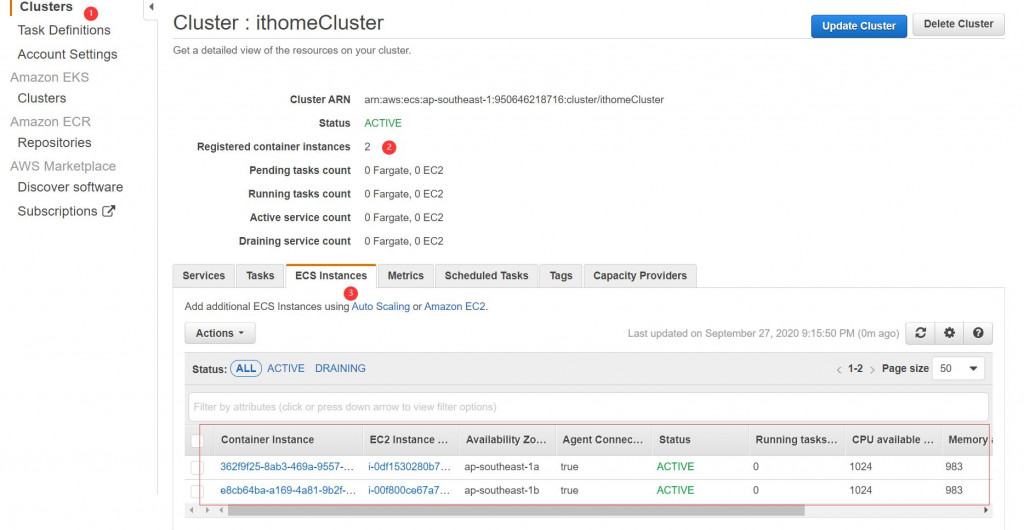The height and width of the screenshot is (530, 1024).
Task: Collapse the left navigation panel arrow
Action: point(151,7)
